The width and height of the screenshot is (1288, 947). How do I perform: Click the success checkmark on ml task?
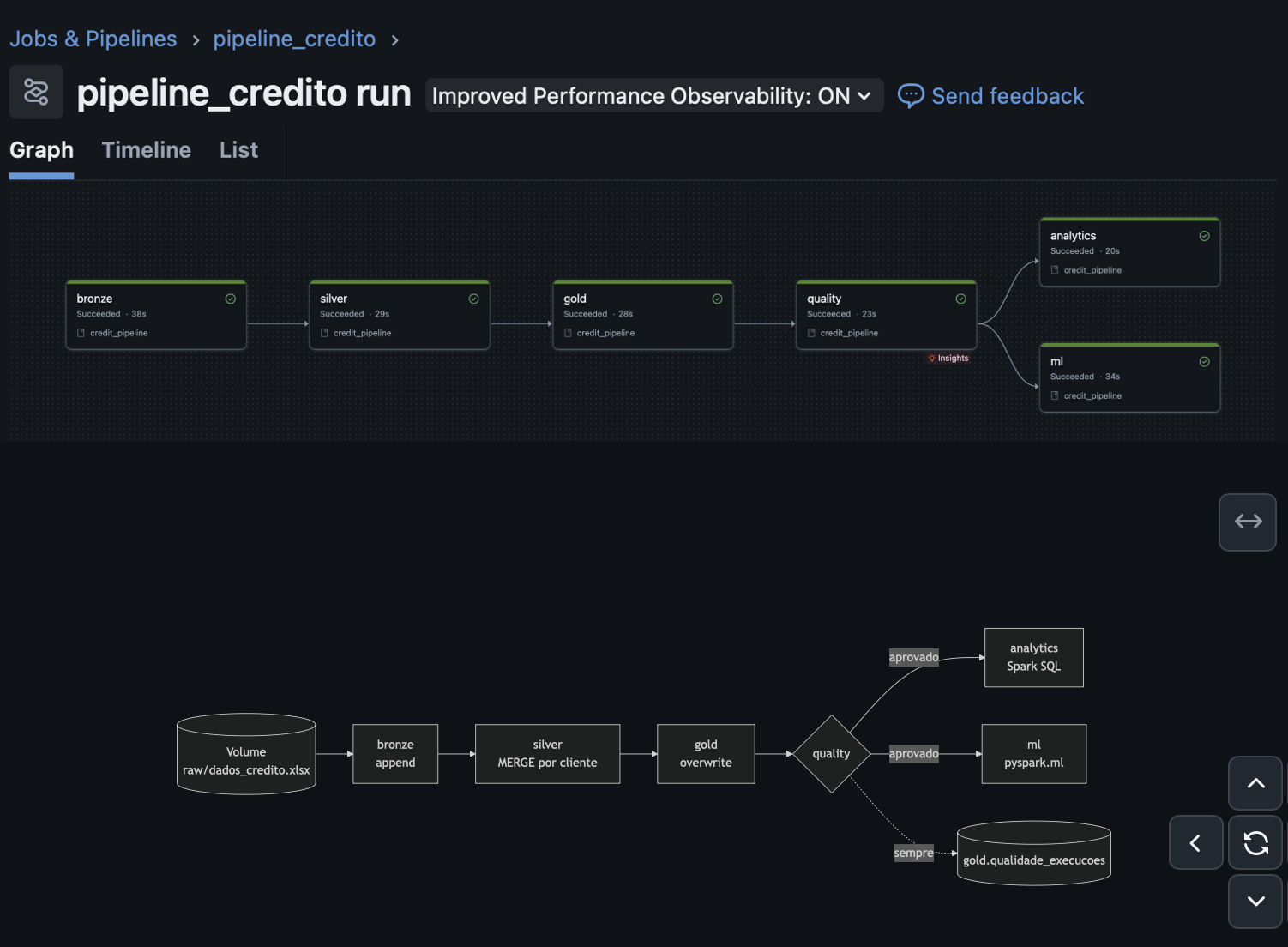(1205, 362)
